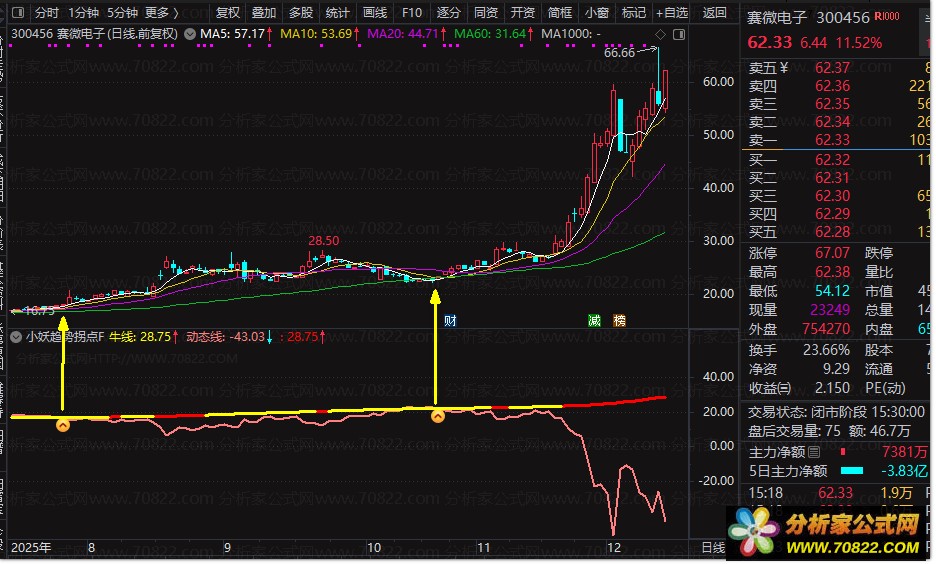The width and height of the screenshot is (936, 564).
Task: Click the R1000 badge beside 300456
Action: (887, 17)
